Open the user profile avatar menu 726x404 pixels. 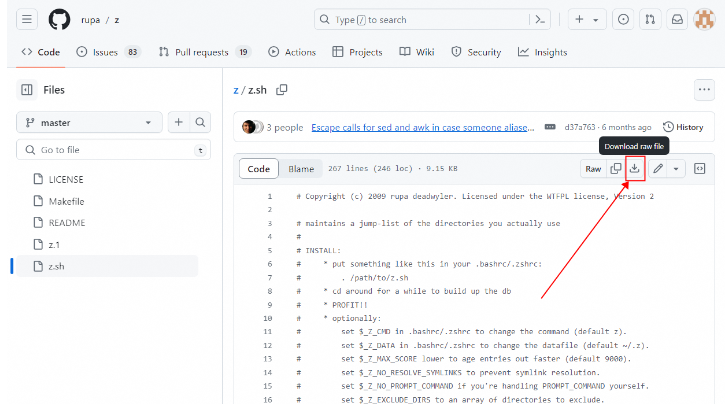coord(704,19)
